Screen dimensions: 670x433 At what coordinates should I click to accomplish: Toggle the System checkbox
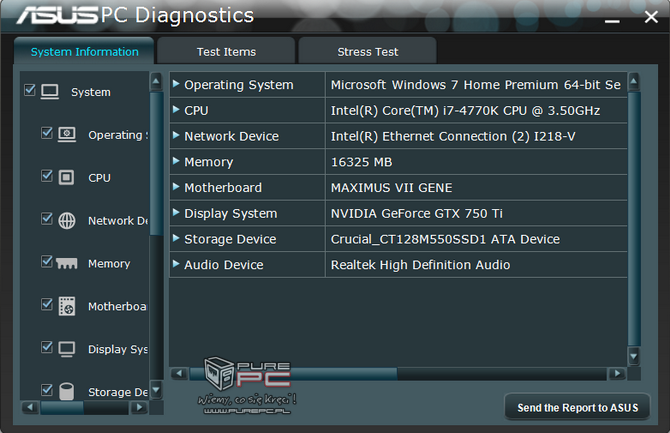pos(30,90)
